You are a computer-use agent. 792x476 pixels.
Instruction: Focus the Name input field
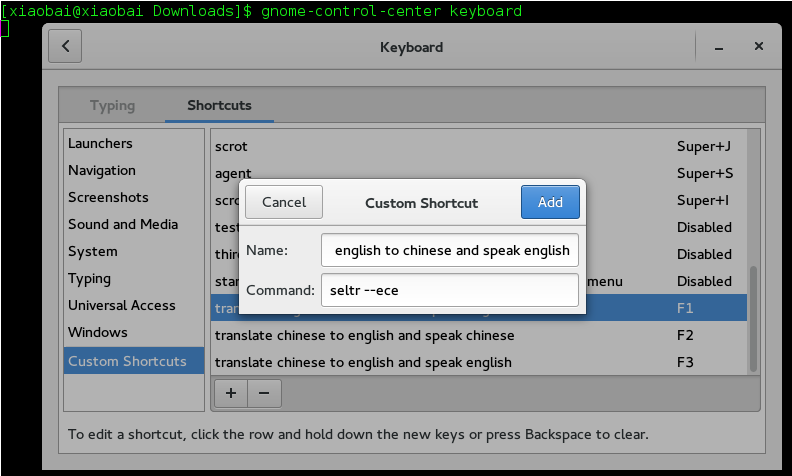[450, 250]
